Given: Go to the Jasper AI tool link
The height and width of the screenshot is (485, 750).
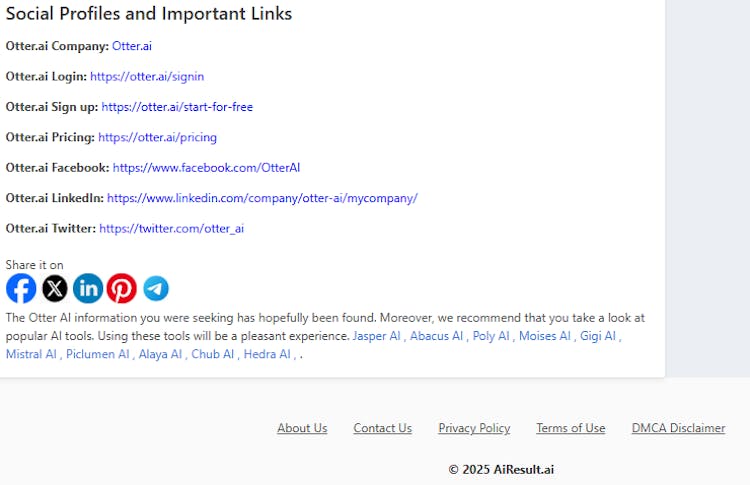Looking at the screenshot, I should click(x=376, y=336).
